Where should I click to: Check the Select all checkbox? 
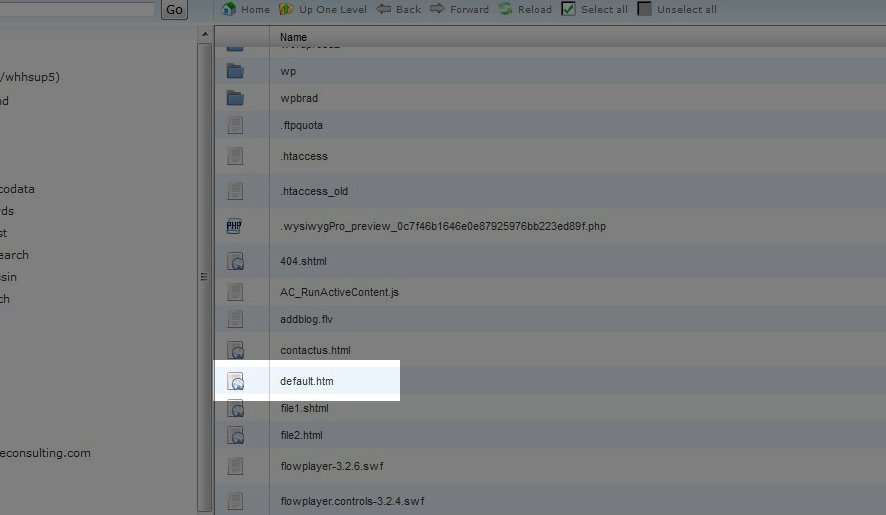click(x=569, y=9)
